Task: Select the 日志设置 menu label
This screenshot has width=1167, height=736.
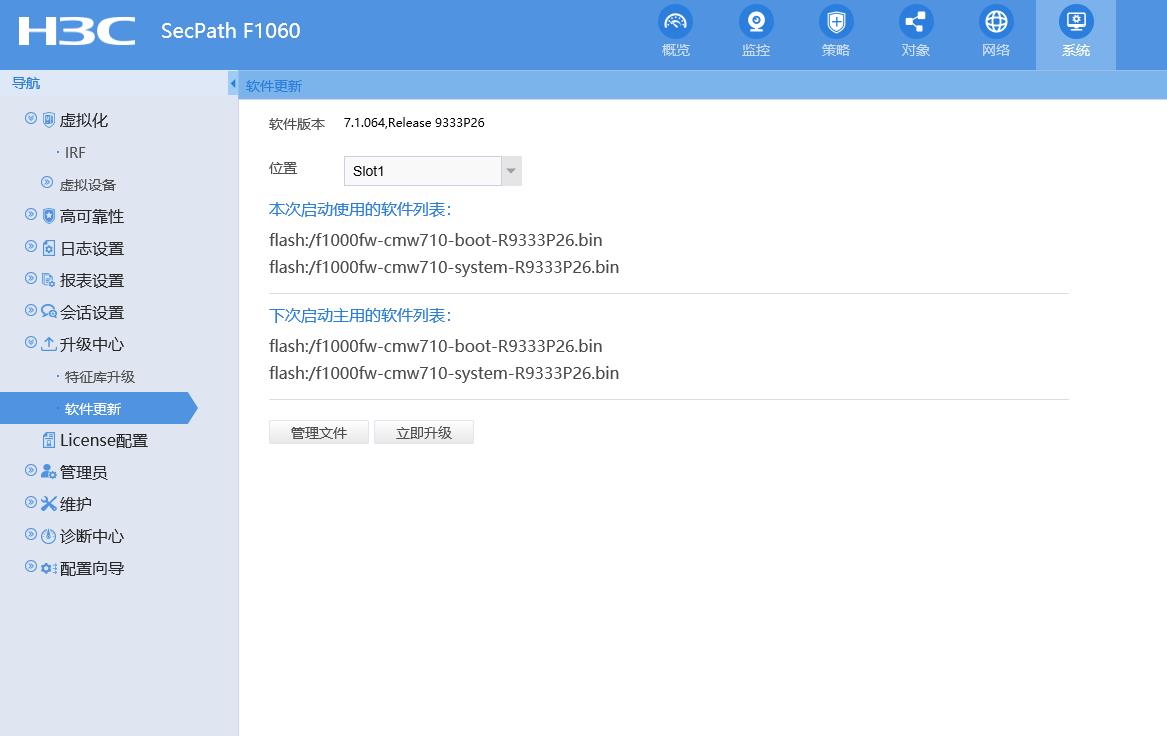Action: (x=92, y=249)
